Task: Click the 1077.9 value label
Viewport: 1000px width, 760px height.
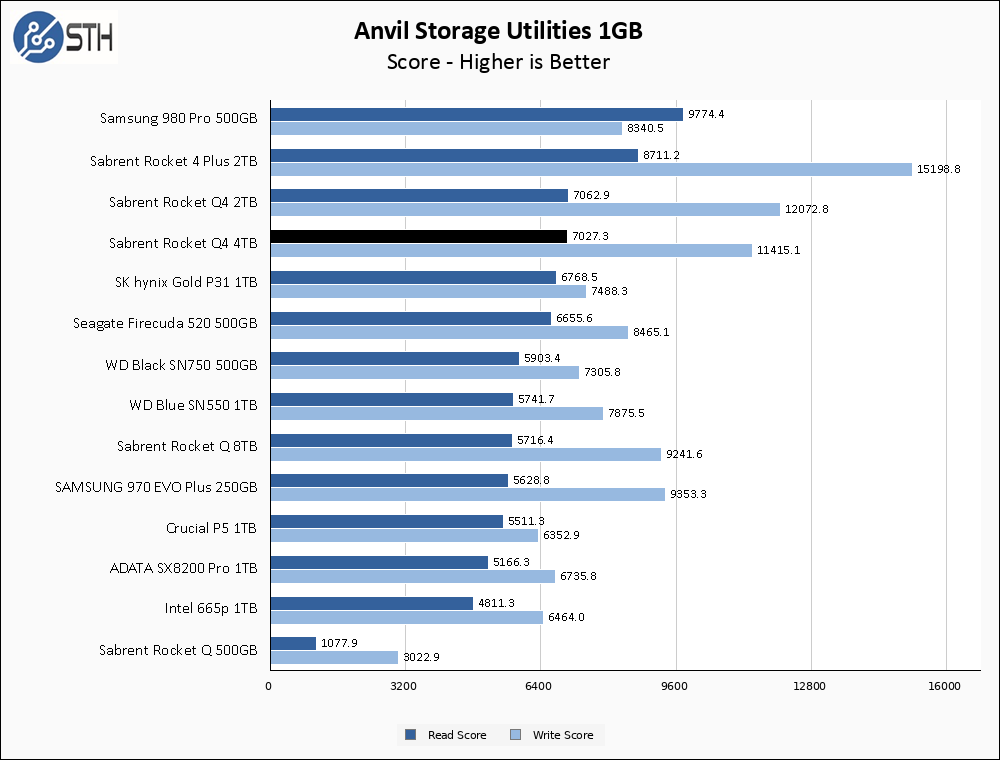Action: pos(339,643)
